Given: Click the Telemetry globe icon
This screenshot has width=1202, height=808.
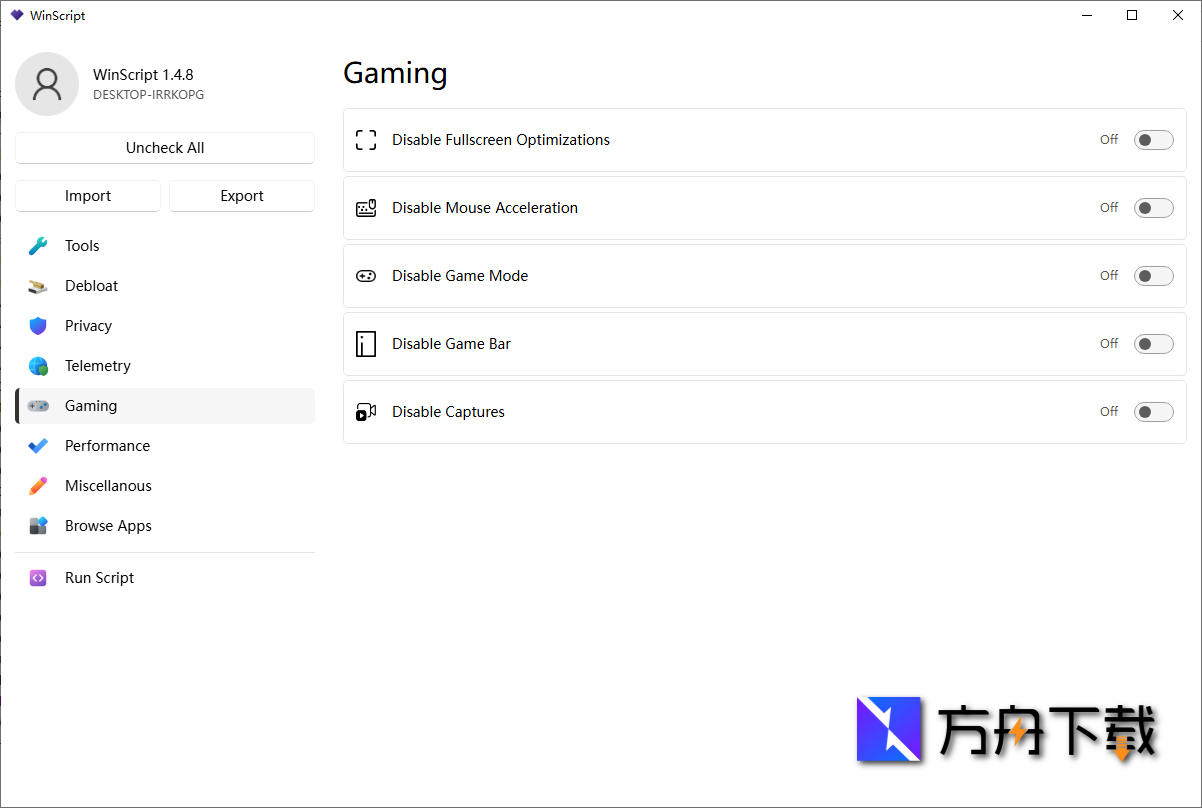Looking at the screenshot, I should click(38, 366).
